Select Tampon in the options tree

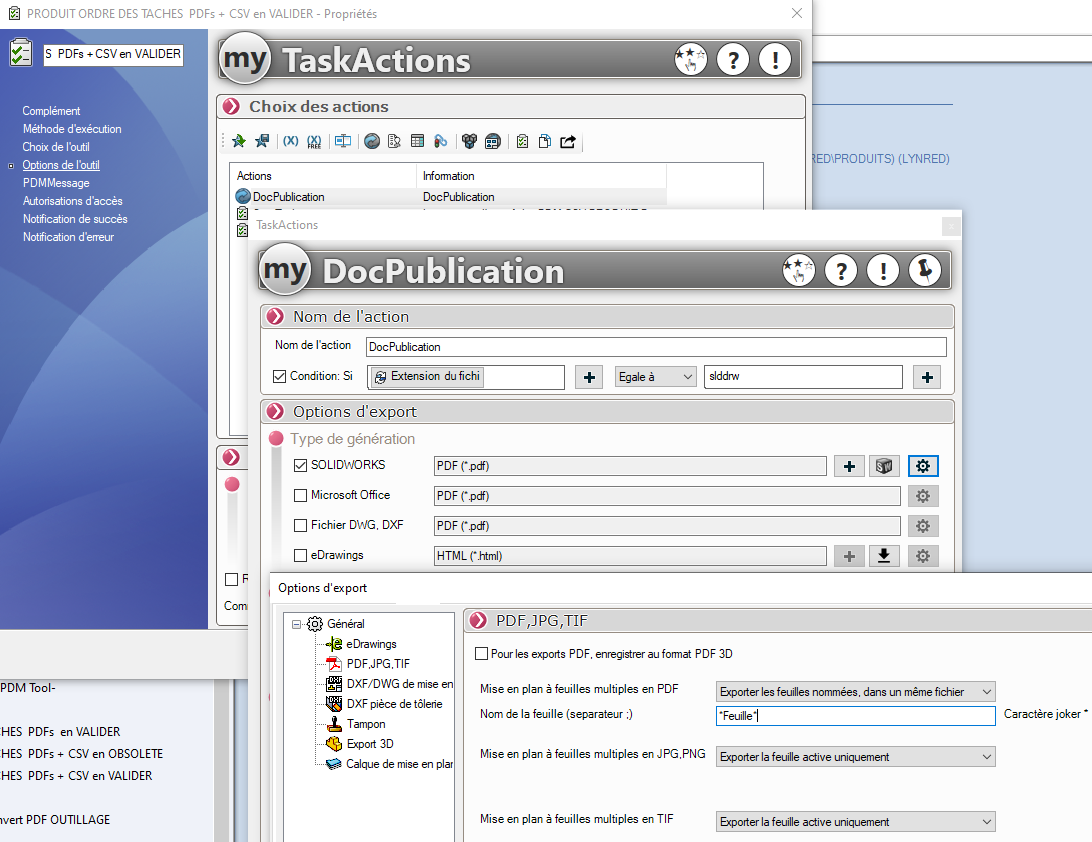(x=366, y=724)
